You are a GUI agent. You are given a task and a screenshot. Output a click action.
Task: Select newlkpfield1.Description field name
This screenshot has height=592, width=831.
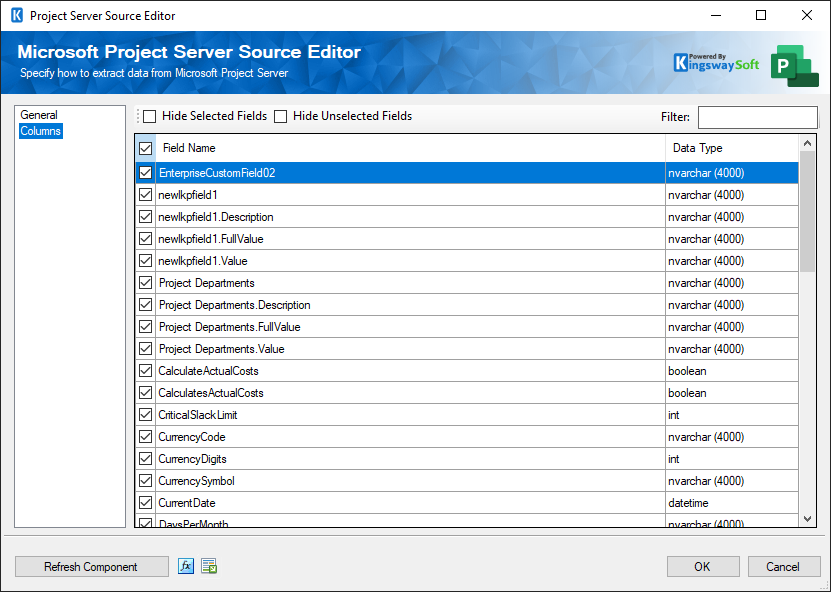coord(410,217)
